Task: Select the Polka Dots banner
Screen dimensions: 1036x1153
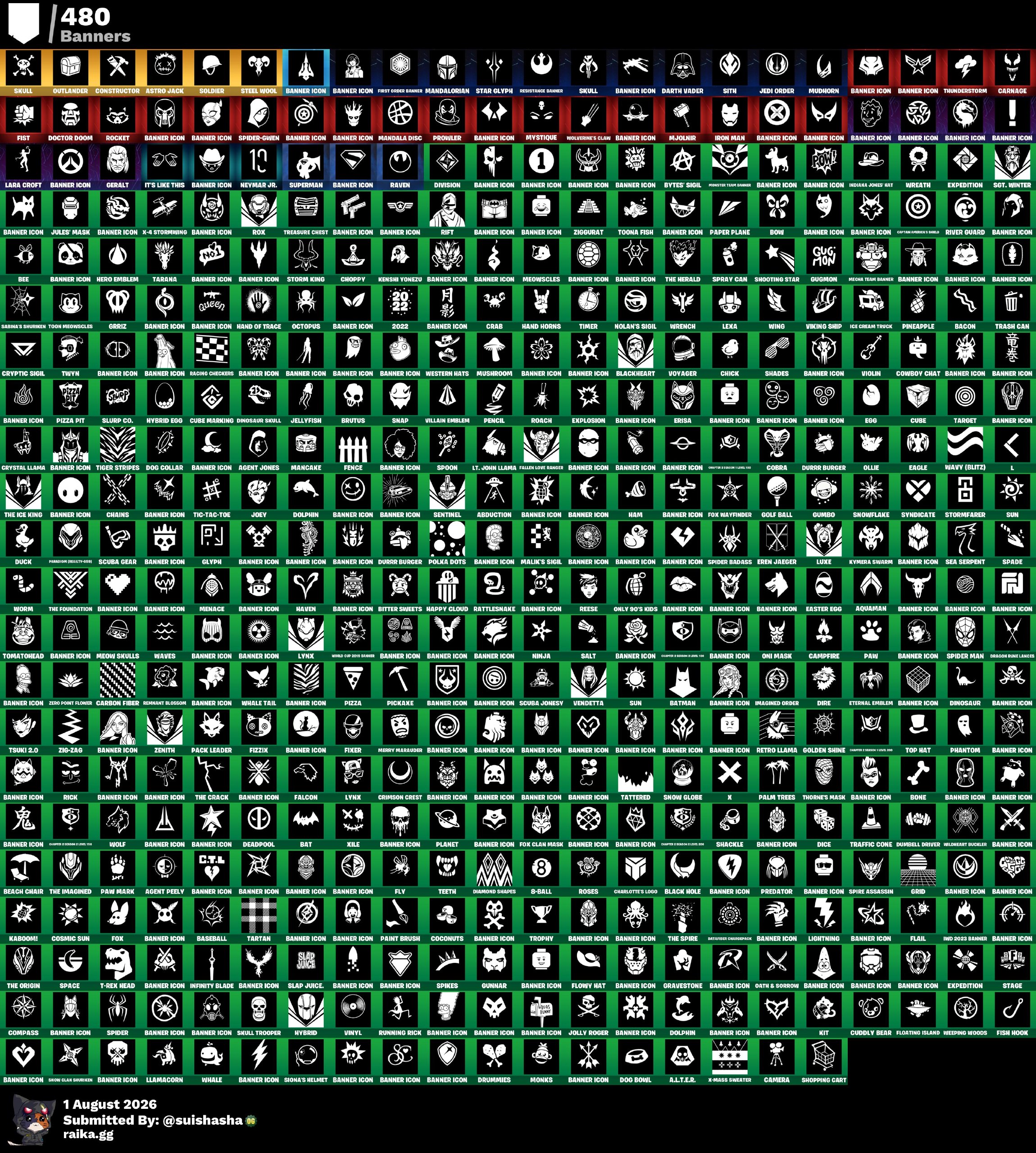Action: point(447,544)
